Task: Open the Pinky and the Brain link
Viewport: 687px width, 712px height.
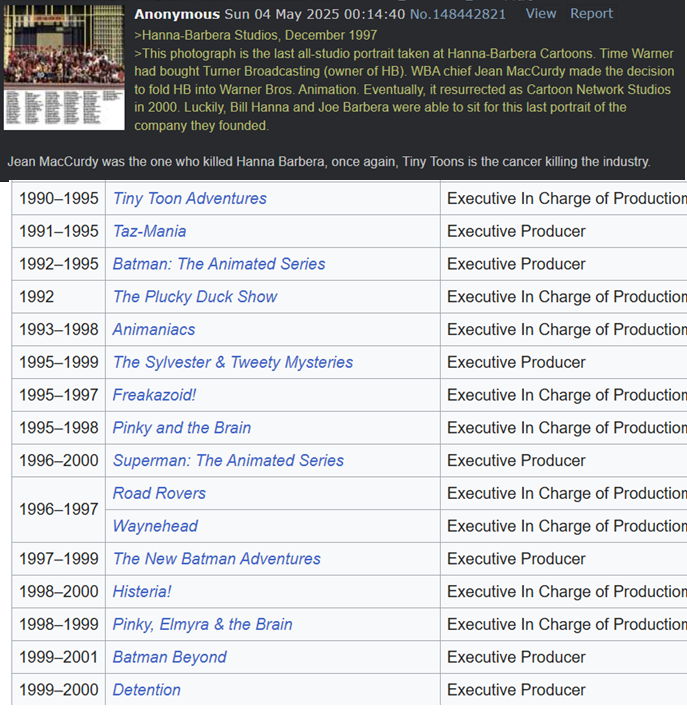Action: [182, 427]
